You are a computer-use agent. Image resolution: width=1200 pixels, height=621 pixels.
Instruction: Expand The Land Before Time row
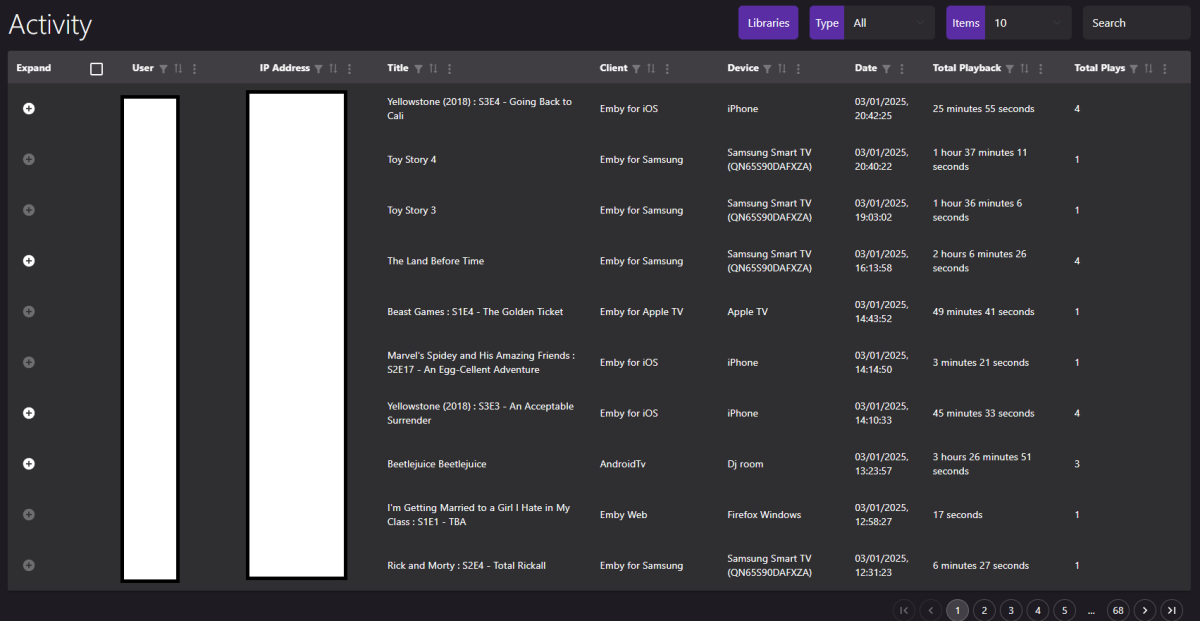pos(28,260)
